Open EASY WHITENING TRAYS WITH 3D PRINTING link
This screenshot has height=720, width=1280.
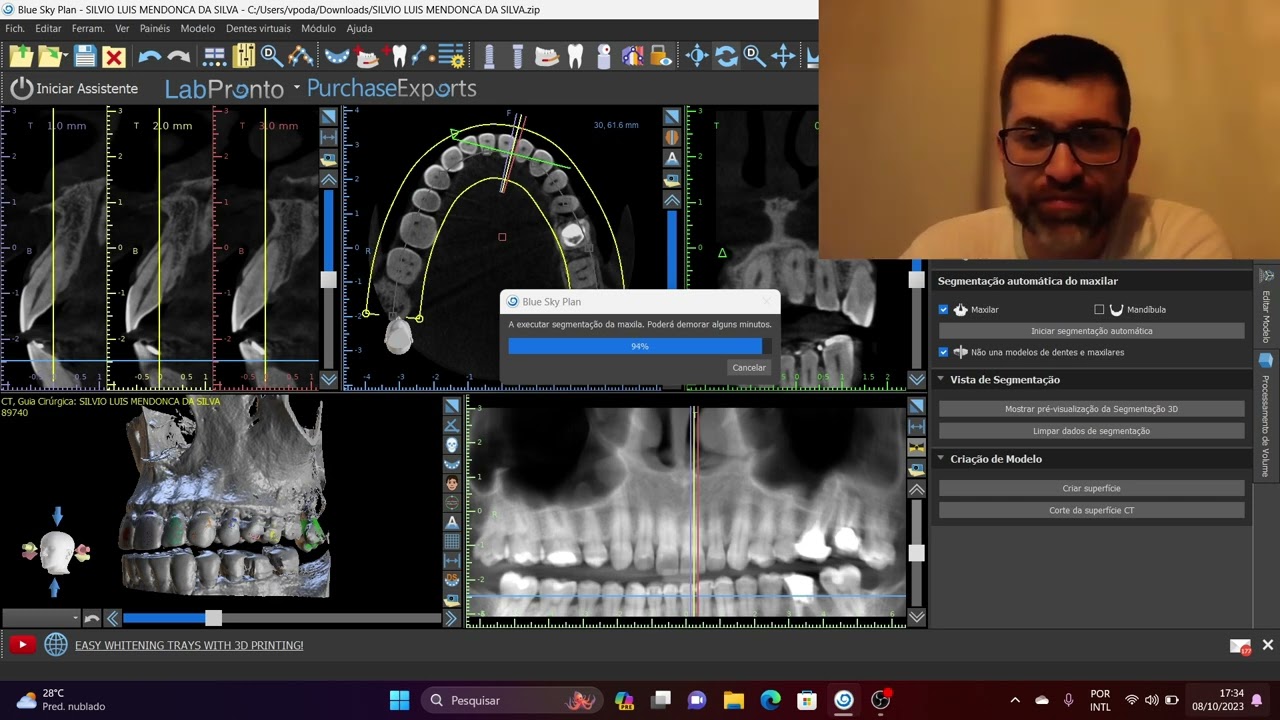pos(189,646)
